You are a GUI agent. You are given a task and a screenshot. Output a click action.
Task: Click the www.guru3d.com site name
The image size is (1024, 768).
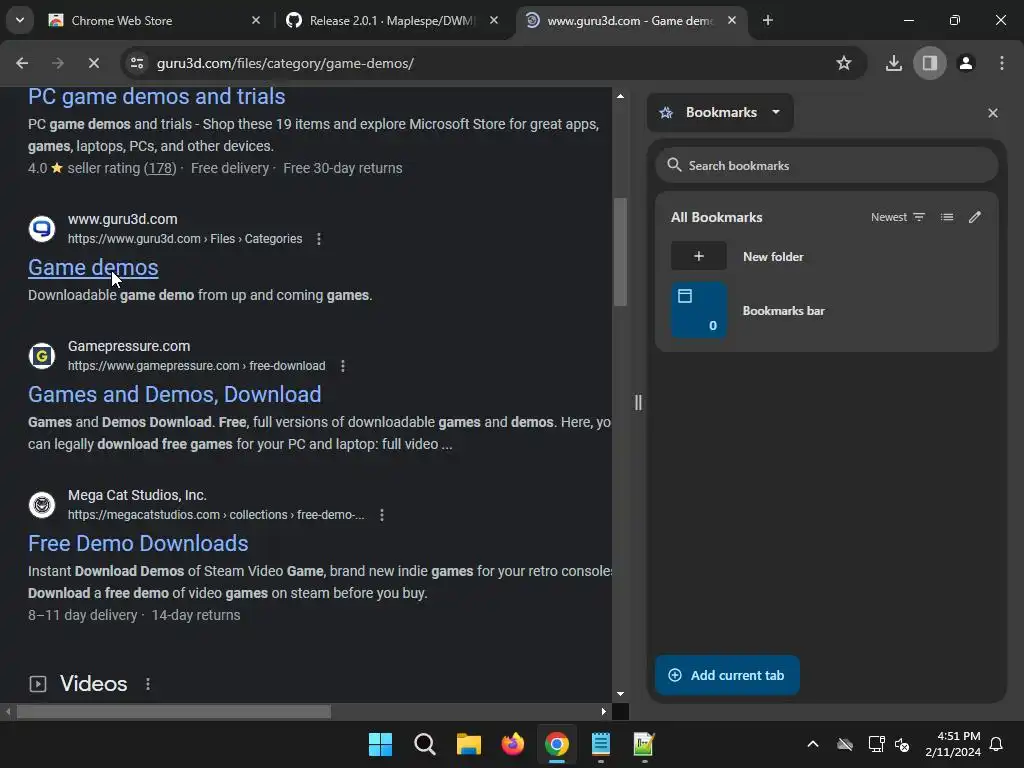pyautogui.click(x=123, y=219)
